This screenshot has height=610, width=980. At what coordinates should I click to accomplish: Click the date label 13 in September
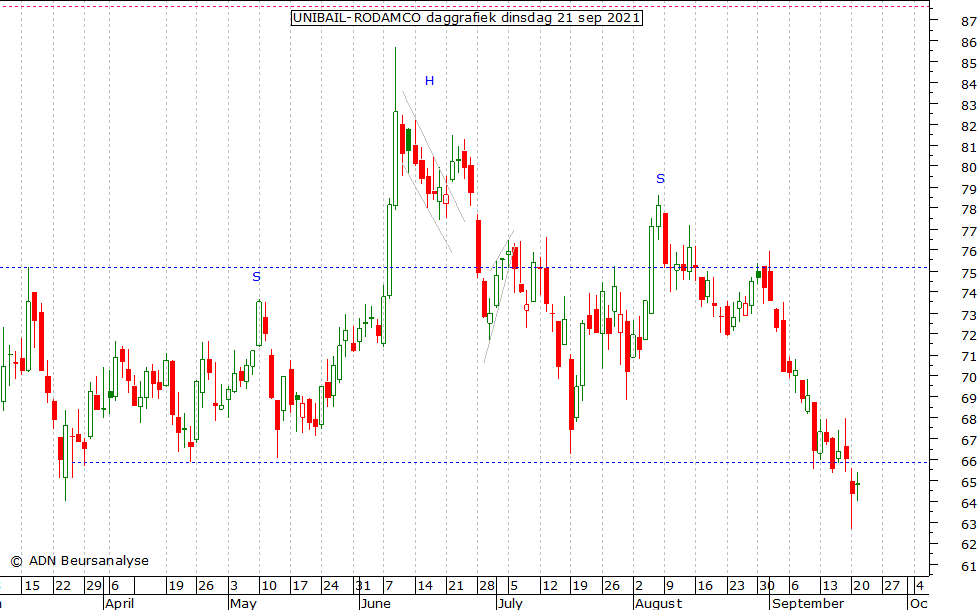(x=829, y=586)
